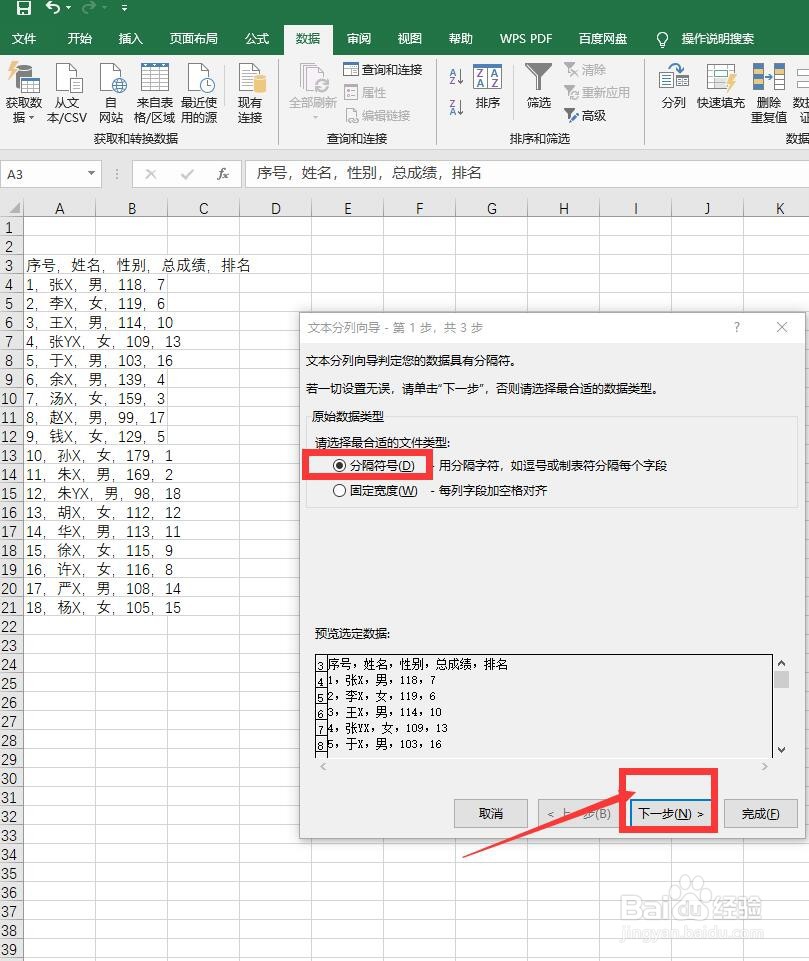Click the Text to Columns (分列) icon
Screen dimensions: 809x961
(x=674, y=86)
